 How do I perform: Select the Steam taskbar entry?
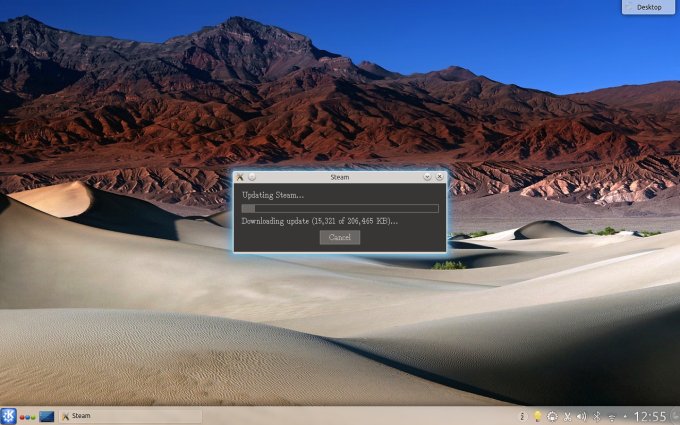[x=130, y=416]
